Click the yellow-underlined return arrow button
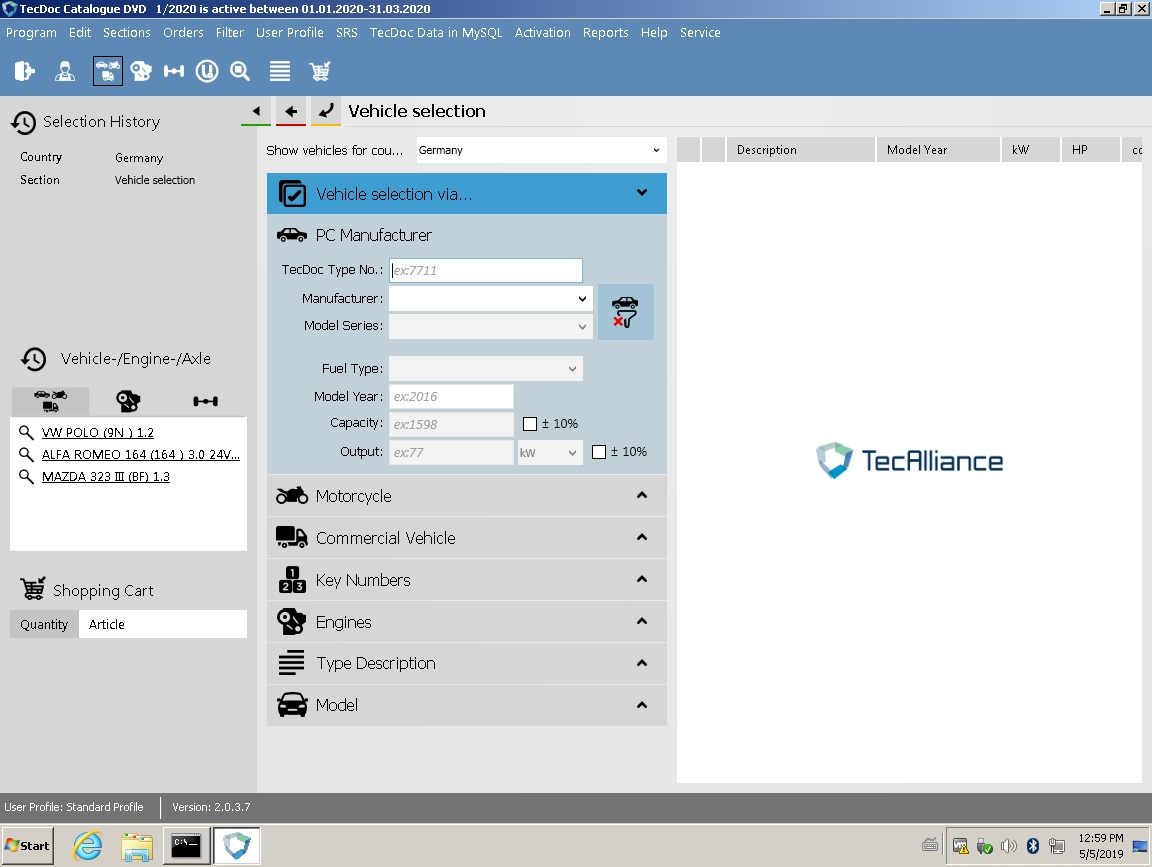The image size is (1152, 867). point(325,111)
